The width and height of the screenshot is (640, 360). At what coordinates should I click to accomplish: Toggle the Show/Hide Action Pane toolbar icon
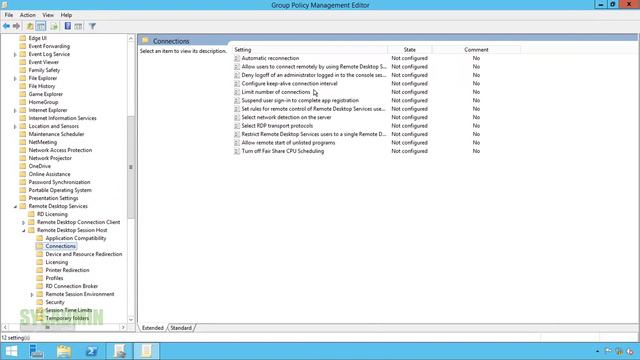click(78, 26)
